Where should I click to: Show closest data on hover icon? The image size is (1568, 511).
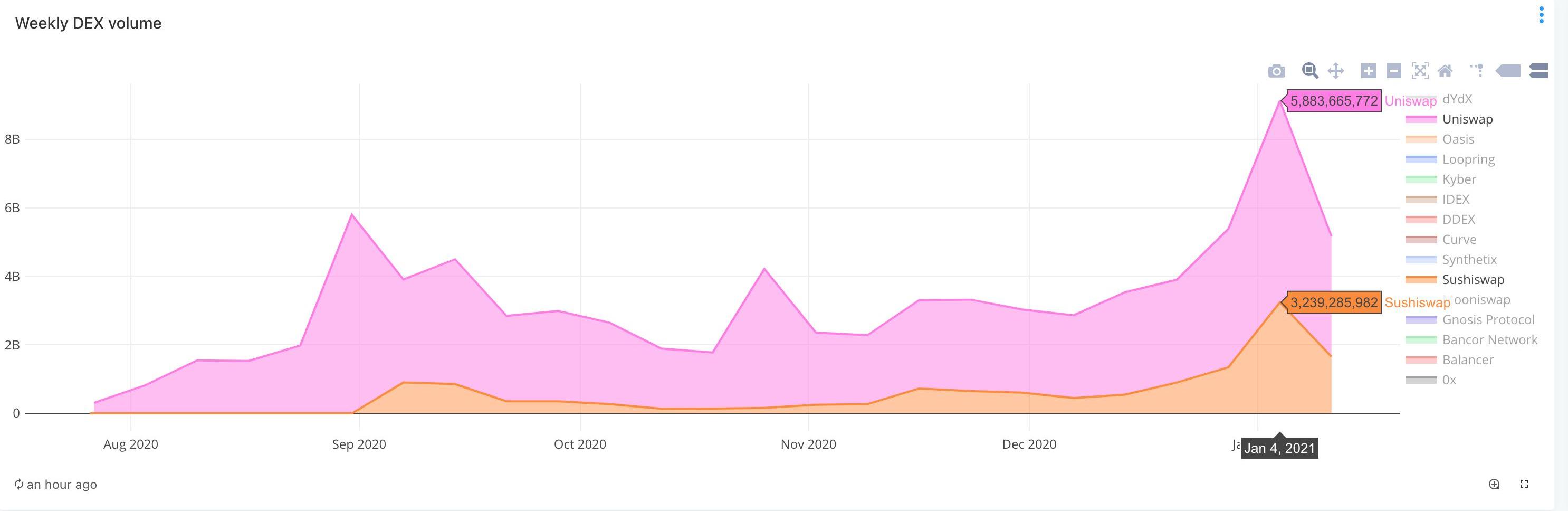click(1508, 71)
